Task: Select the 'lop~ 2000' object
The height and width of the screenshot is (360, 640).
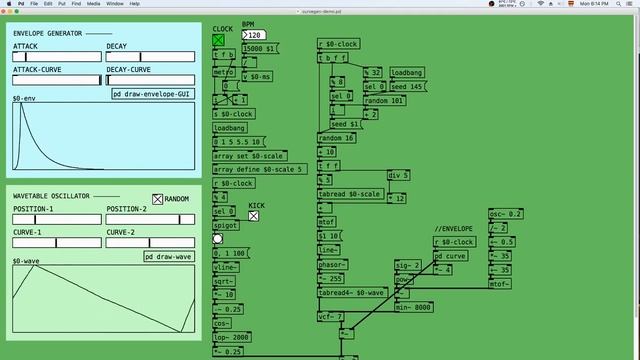Action: coord(232,337)
